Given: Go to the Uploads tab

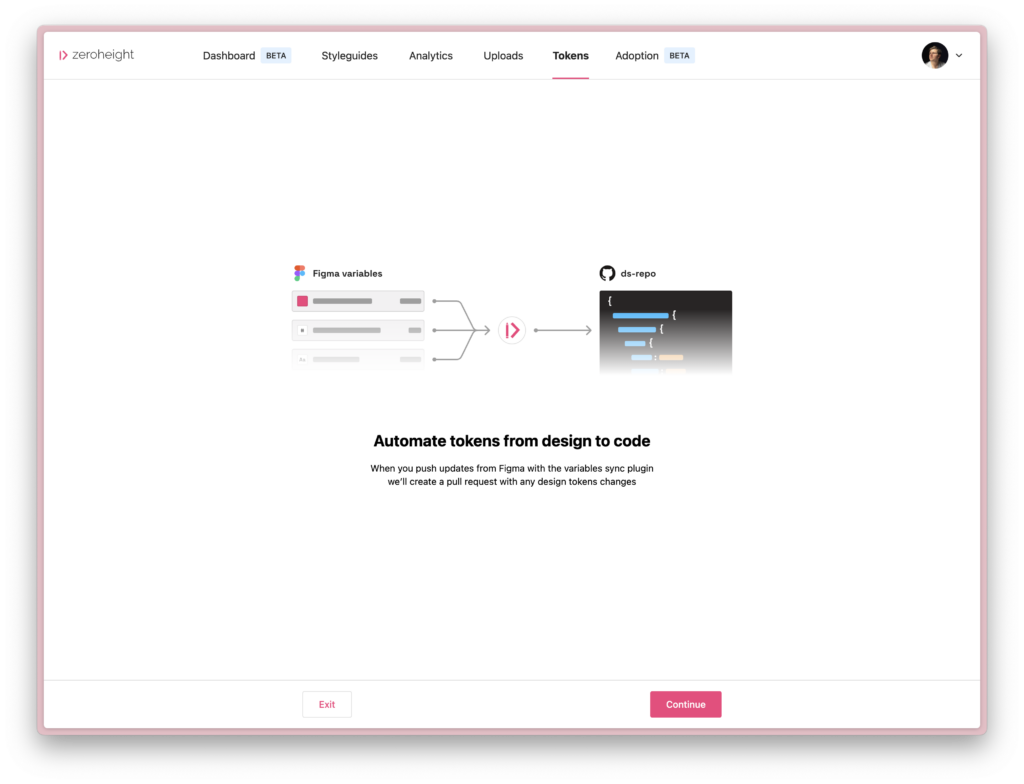Looking at the screenshot, I should pos(503,56).
